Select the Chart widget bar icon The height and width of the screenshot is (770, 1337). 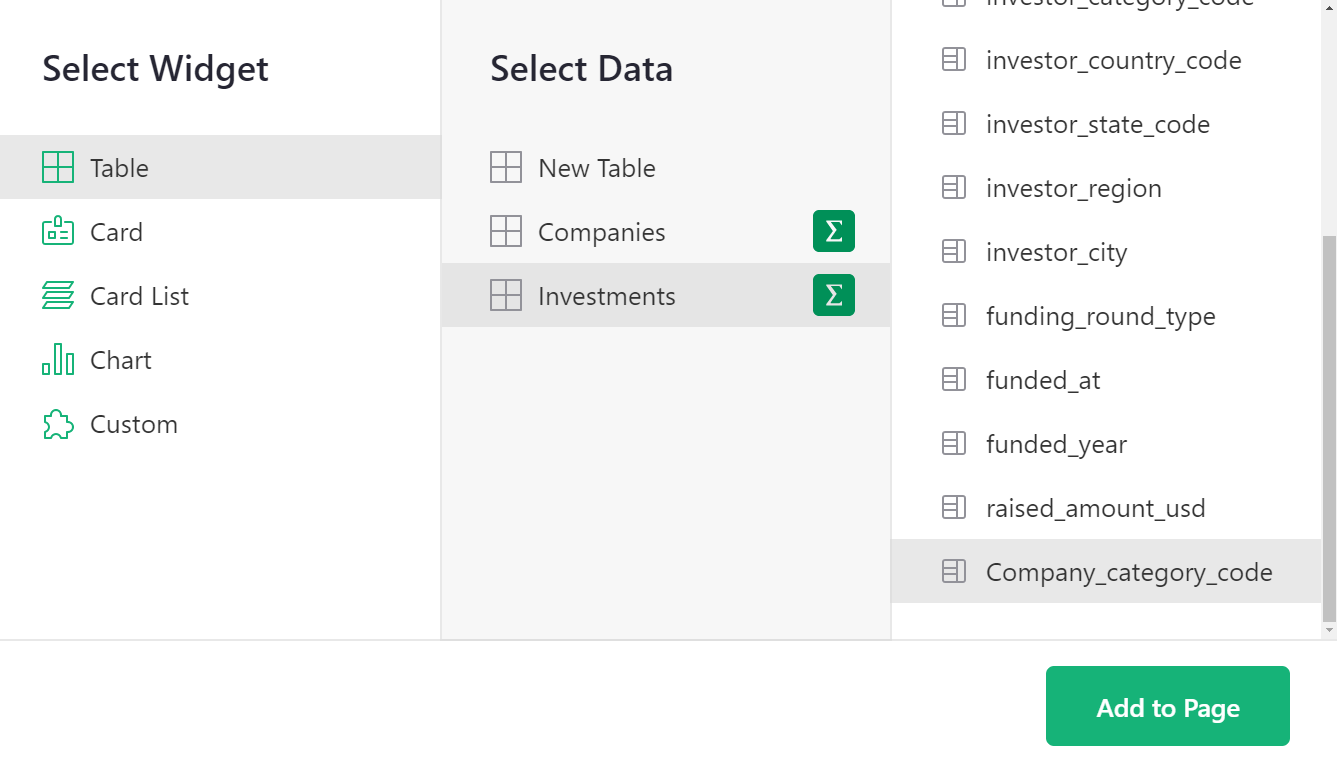[58, 359]
